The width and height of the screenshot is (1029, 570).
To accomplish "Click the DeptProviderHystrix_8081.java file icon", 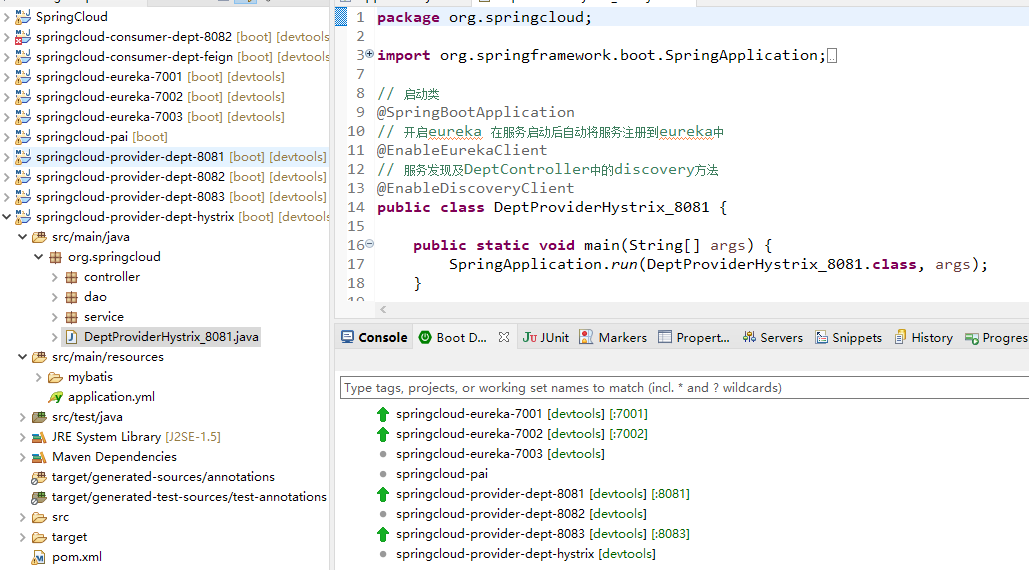I will click(72, 337).
